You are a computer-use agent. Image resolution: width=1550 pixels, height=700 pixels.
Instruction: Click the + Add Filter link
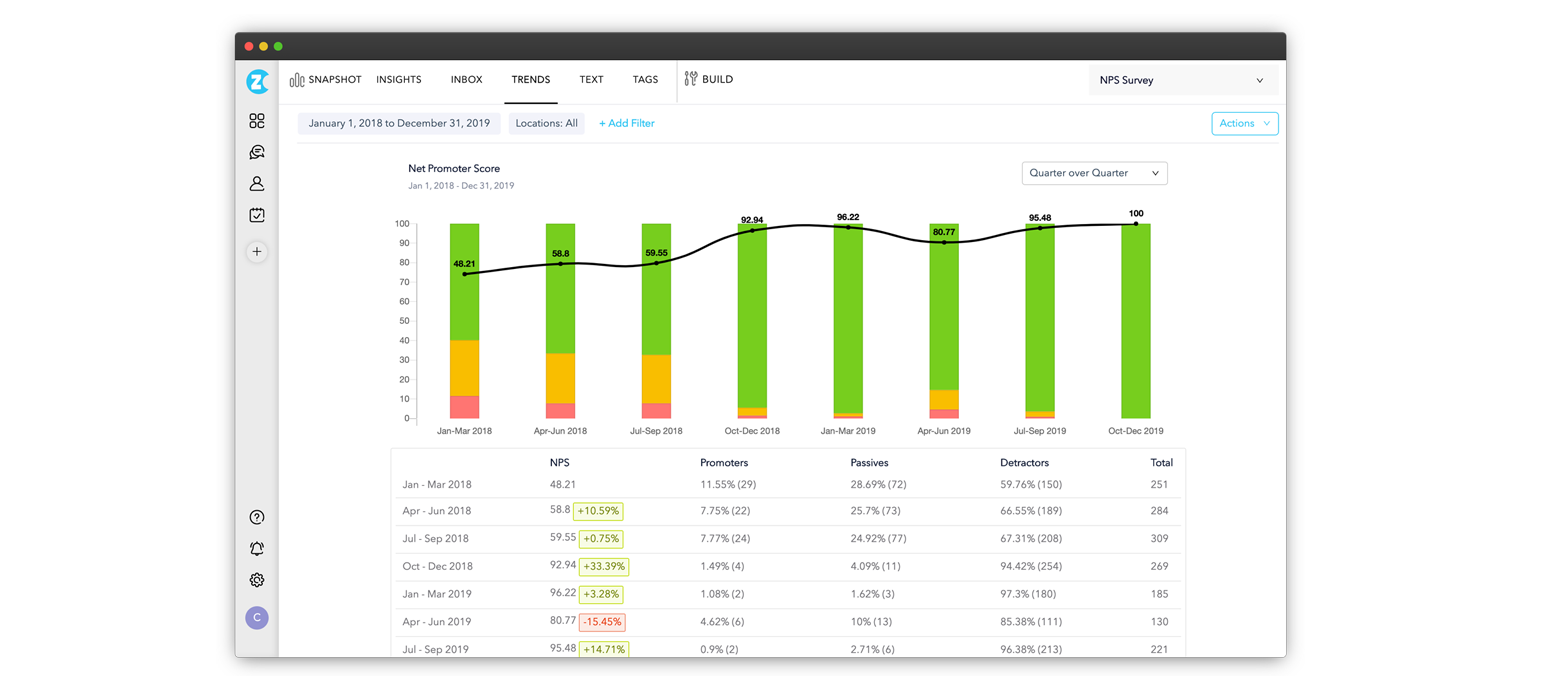tap(627, 124)
